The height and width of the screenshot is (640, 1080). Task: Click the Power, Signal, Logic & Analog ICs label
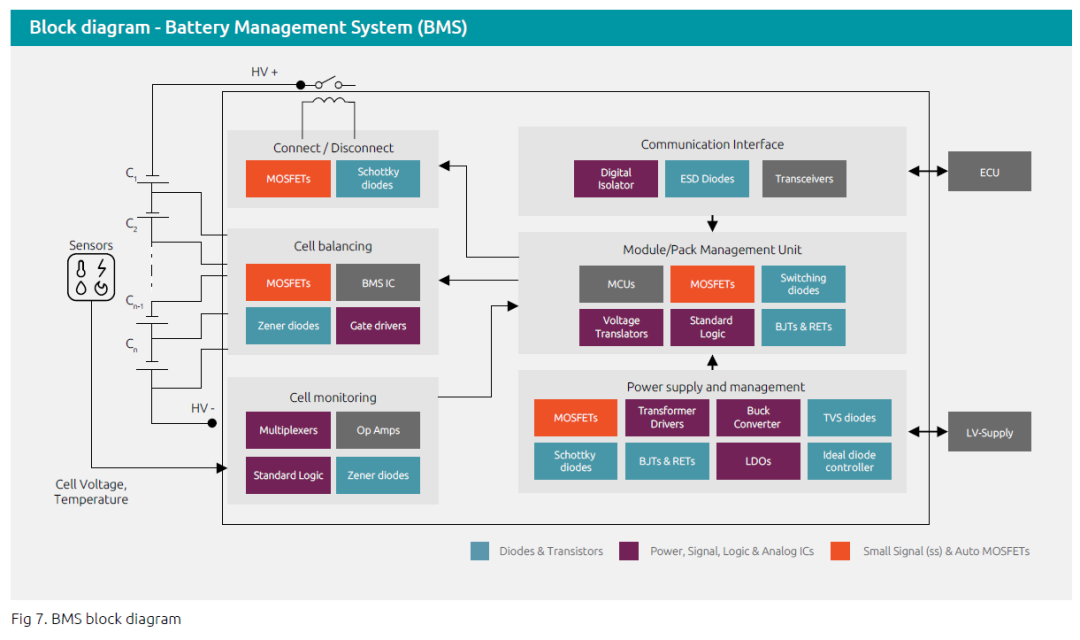tap(731, 551)
